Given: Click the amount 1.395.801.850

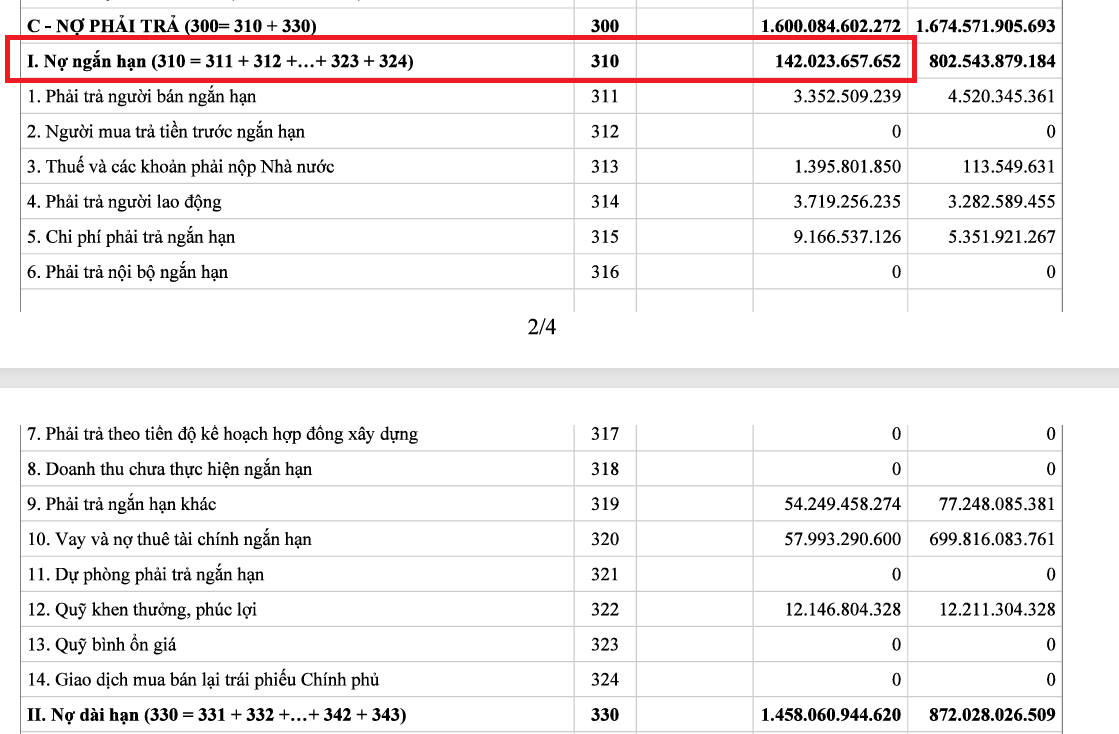Looking at the screenshot, I should click(x=847, y=166).
